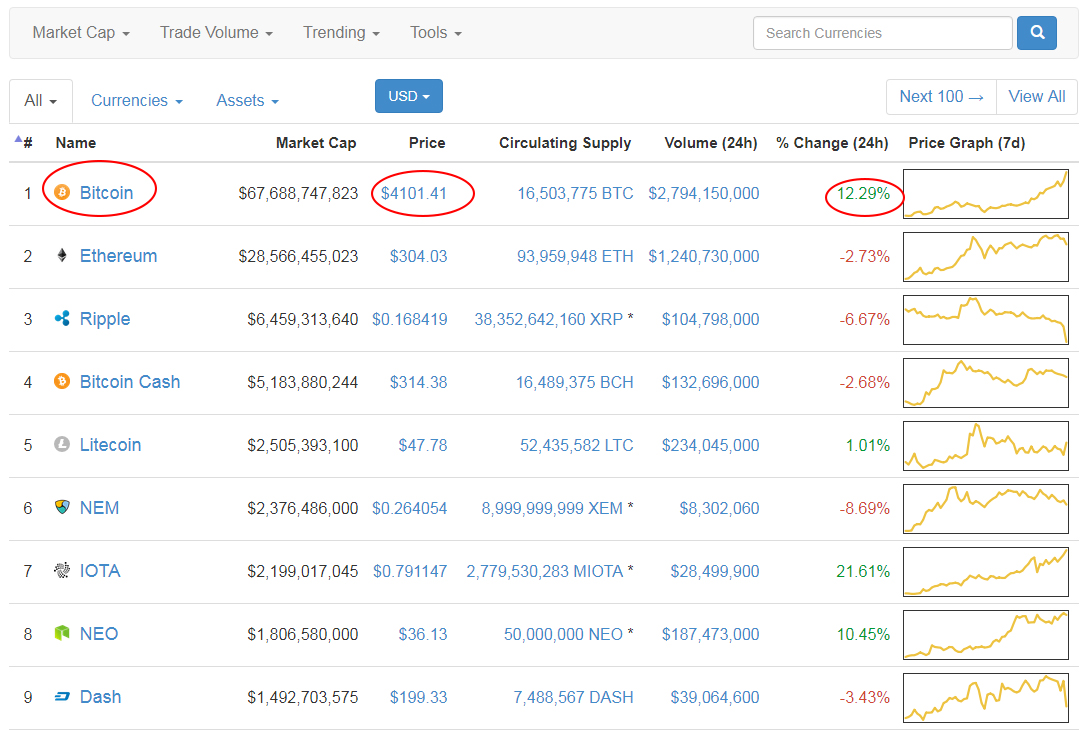Expand the Tools menu
The image size is (1084, 730).
pos(436,32)
